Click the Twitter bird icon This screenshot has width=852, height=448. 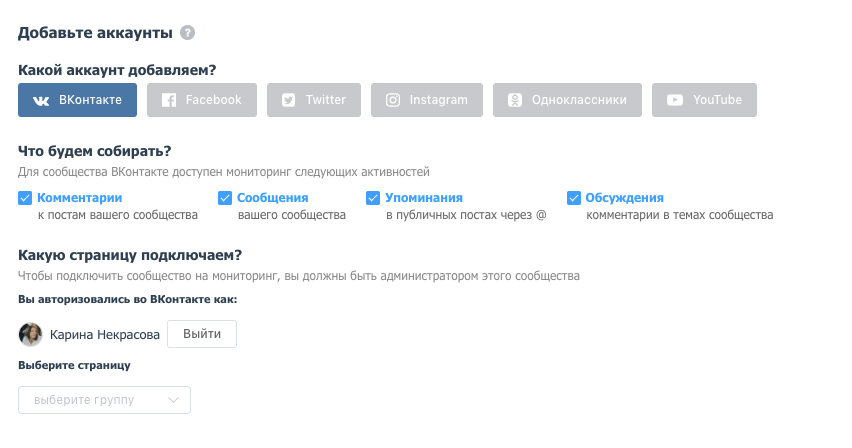(289, 100)
